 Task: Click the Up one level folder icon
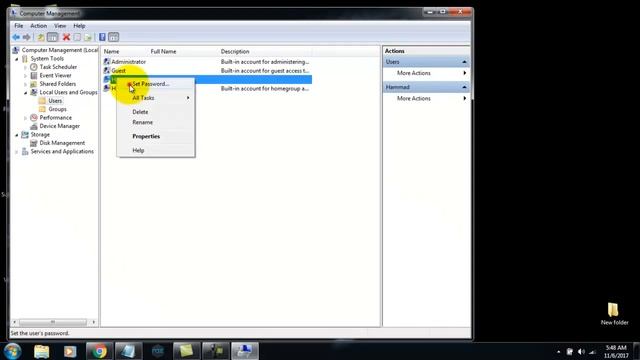click(x=41, y=38)
